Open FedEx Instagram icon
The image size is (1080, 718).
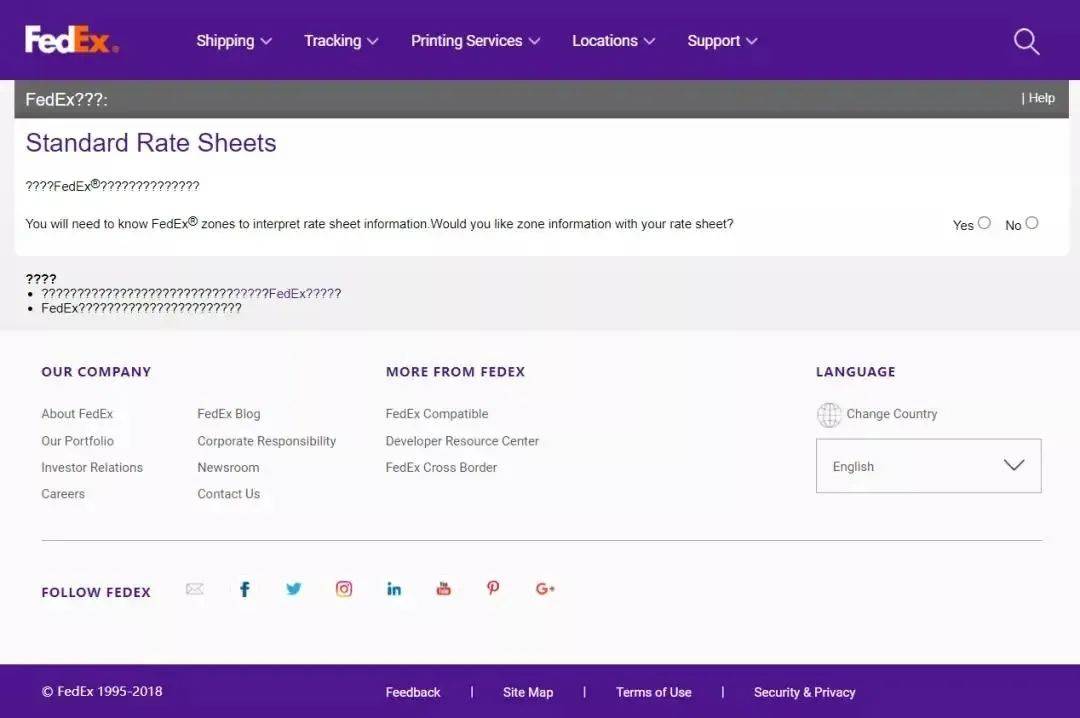pyautogui.click(x=344, y=588)
